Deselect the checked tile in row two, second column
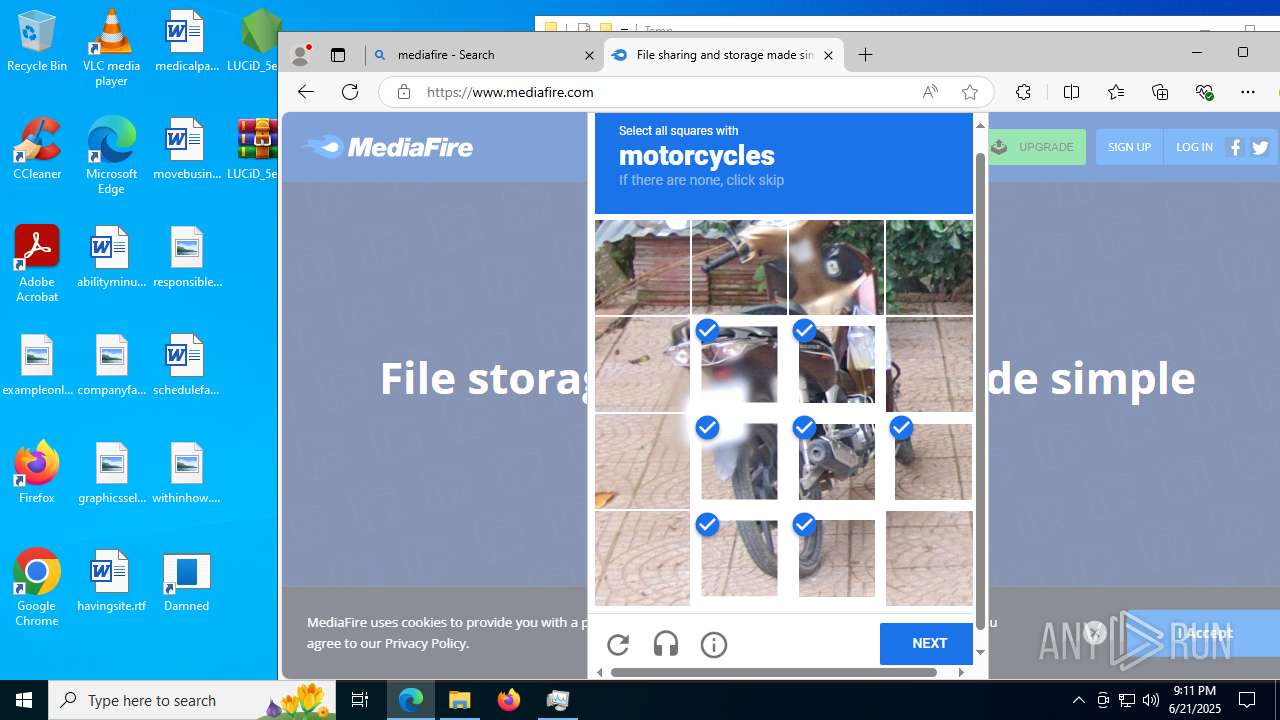Screen dimensions: 1280x720 tap(739, 364)
